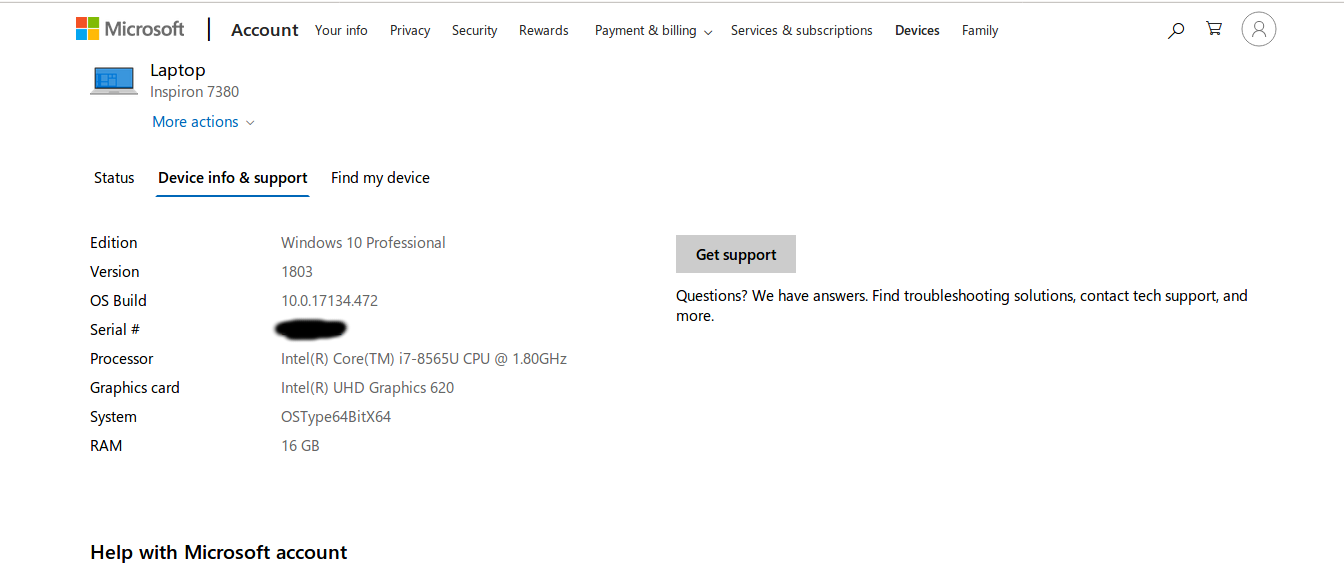Click the OS build 10.0.17134.472 value
The width and height of the screenshot is (1344, 574).
[329, 301]
